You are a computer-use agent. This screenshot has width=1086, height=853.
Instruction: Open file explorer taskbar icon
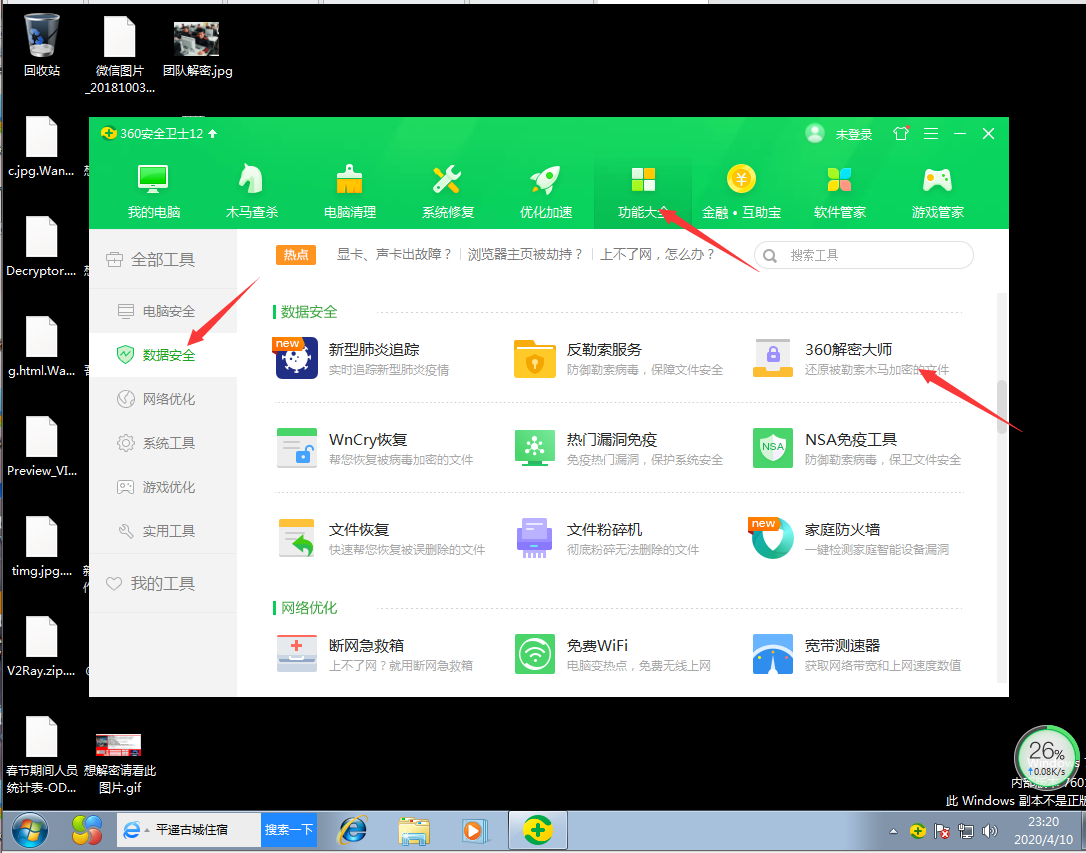pyautogui.click(x=413, y=830)
